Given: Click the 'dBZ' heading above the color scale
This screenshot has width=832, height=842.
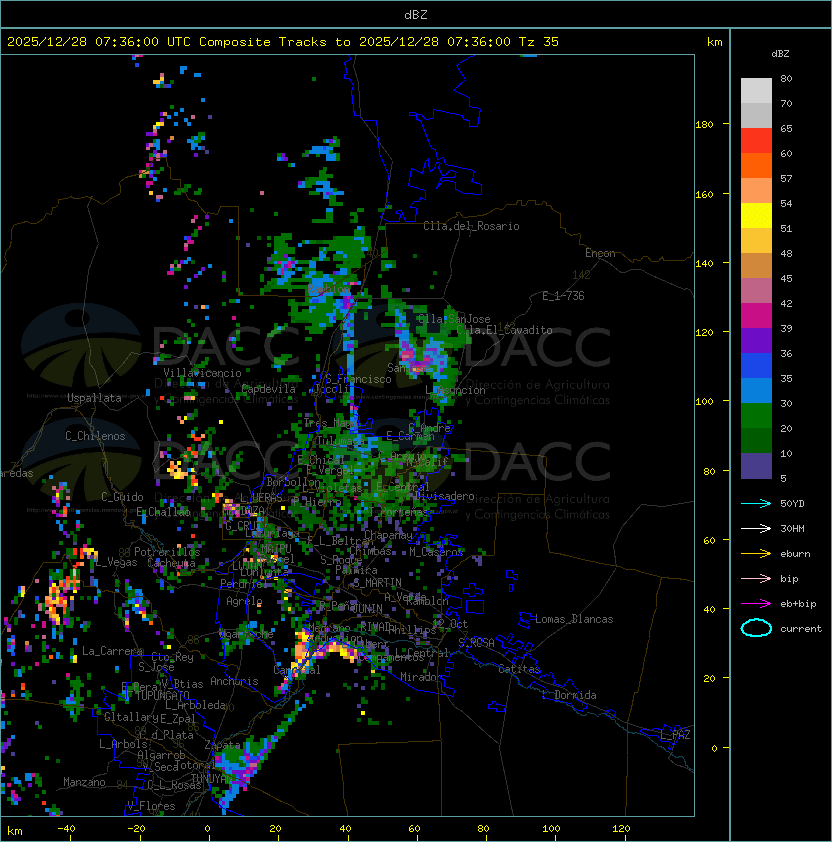Looking at the screenshot, I should (780, 54).
